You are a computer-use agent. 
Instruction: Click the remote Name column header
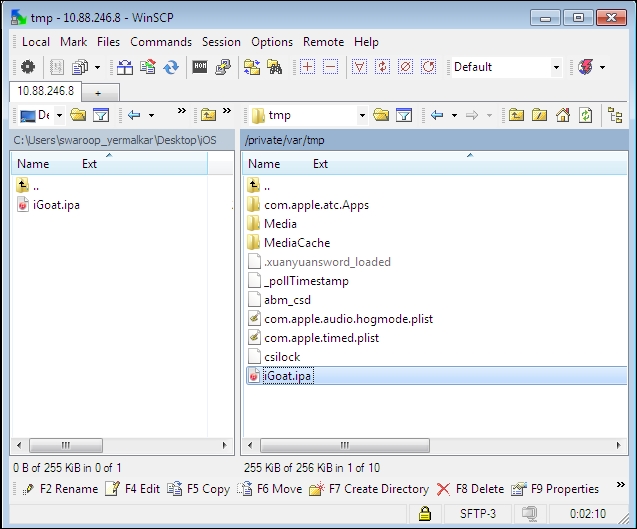(x=264, y=164)
